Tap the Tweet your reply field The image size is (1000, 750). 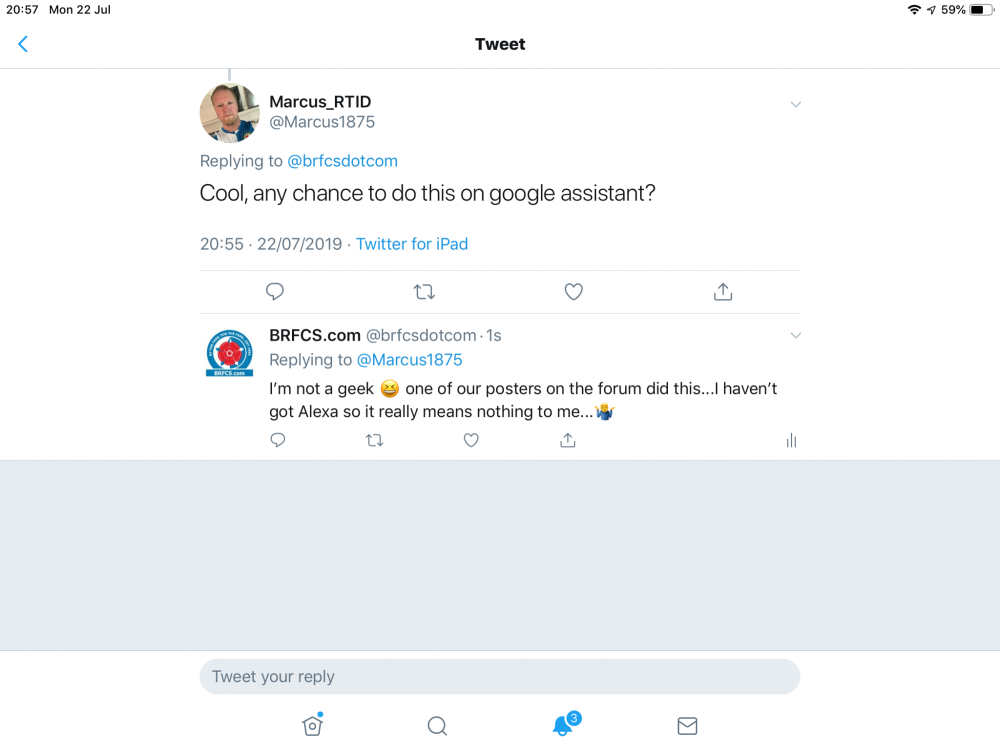500,677
